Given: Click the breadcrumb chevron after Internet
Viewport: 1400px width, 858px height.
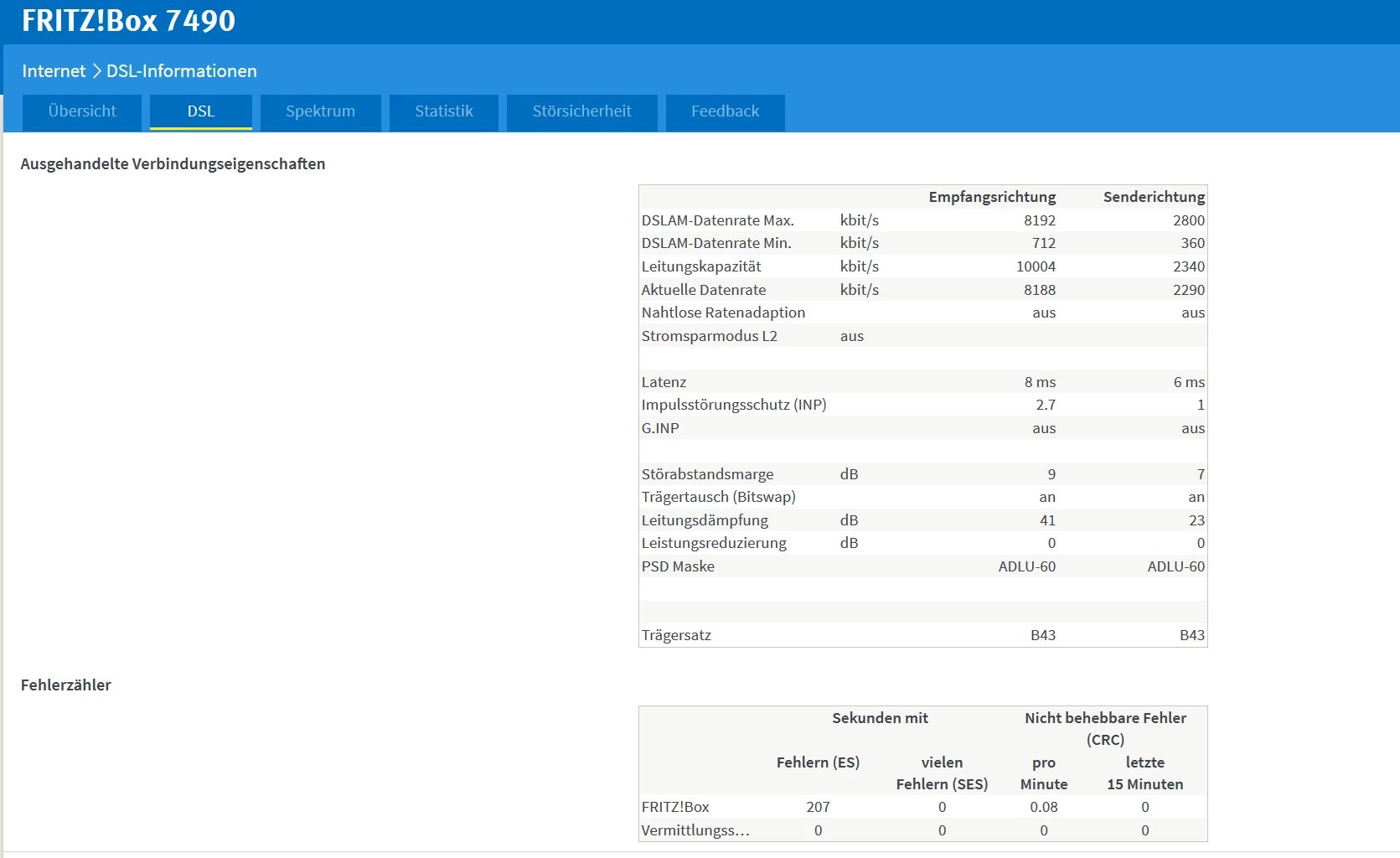Looking at the screenshot, I should (x=96, y=71).
